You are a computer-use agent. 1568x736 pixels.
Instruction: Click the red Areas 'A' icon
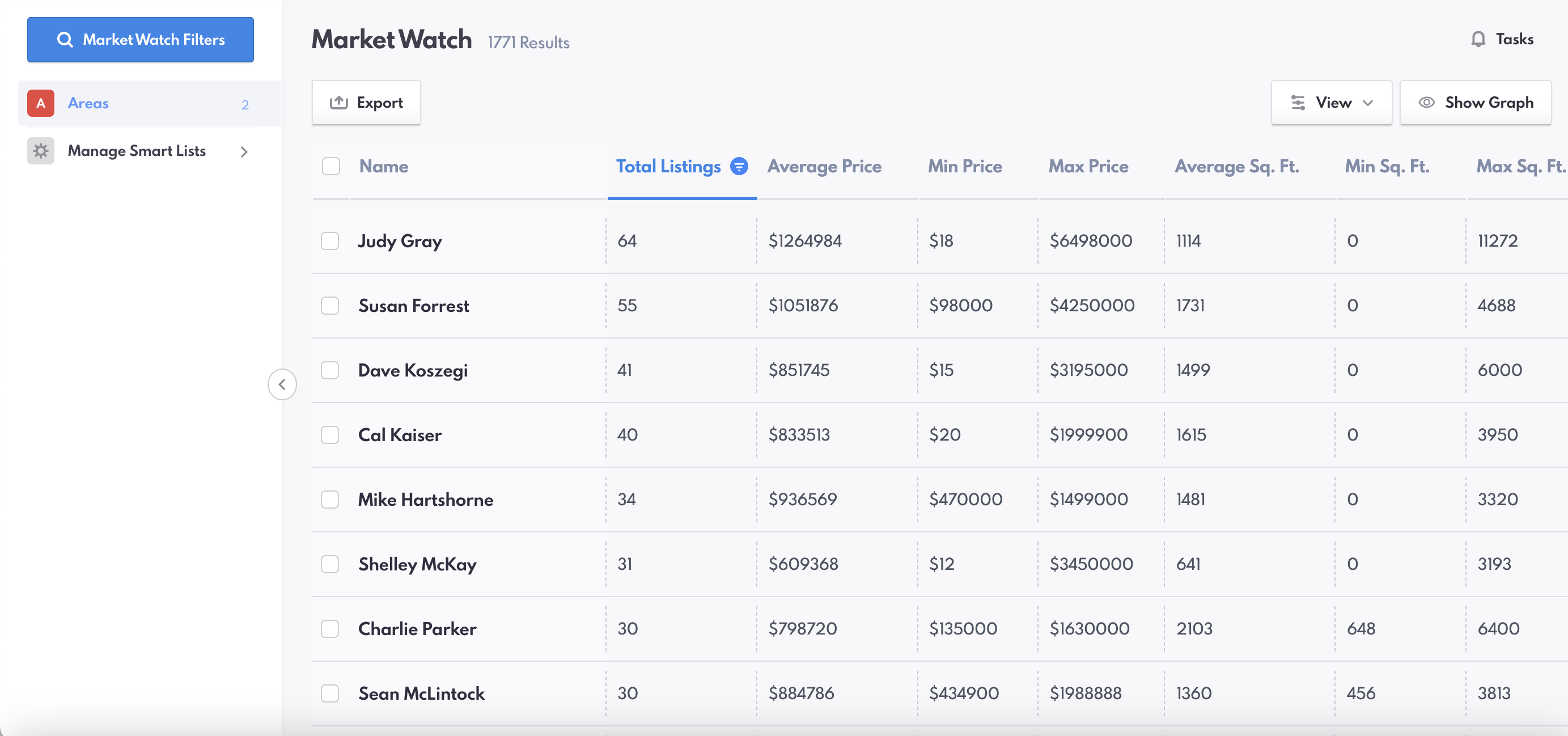click(41, 104)
